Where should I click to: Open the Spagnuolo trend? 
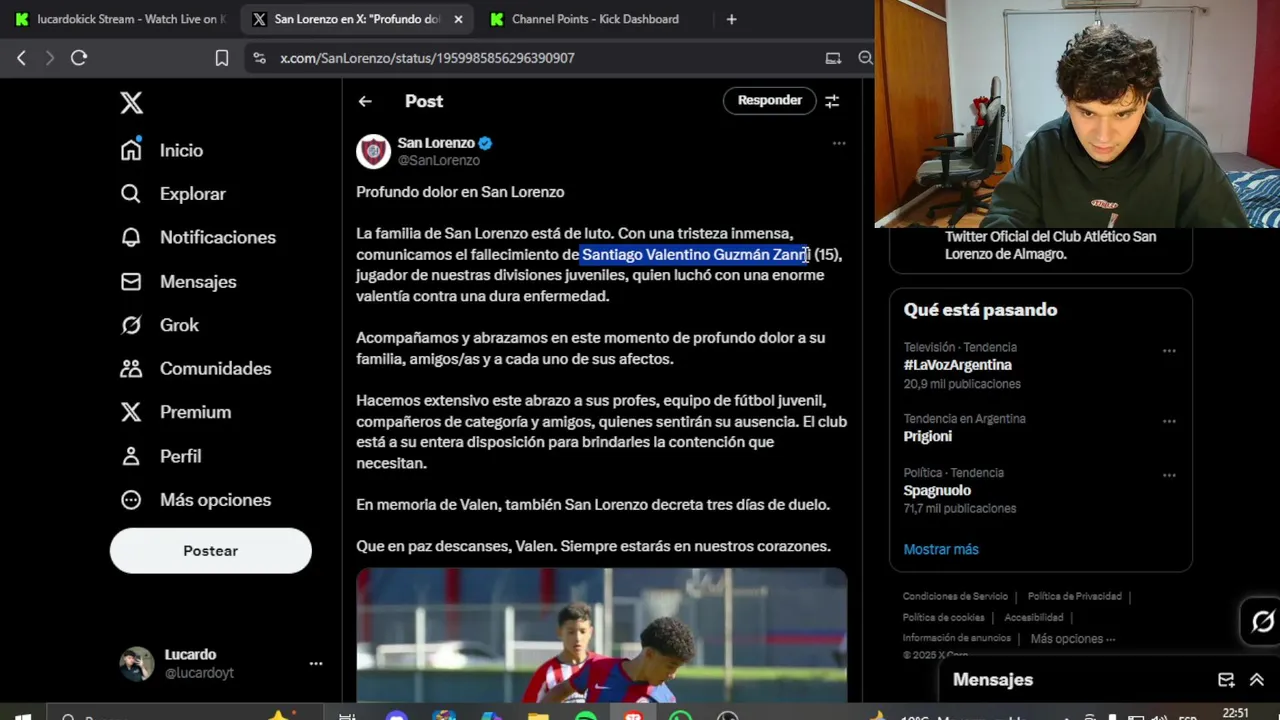pyautogui.click(x=937, y=490)
